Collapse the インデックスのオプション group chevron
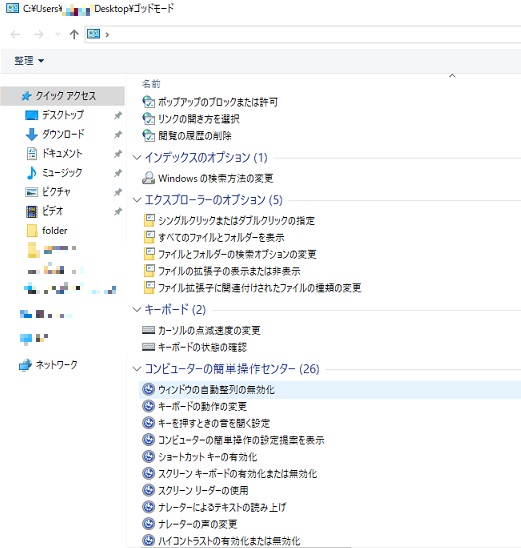Viewport: 521px width, 548px height. click(137, 158)
